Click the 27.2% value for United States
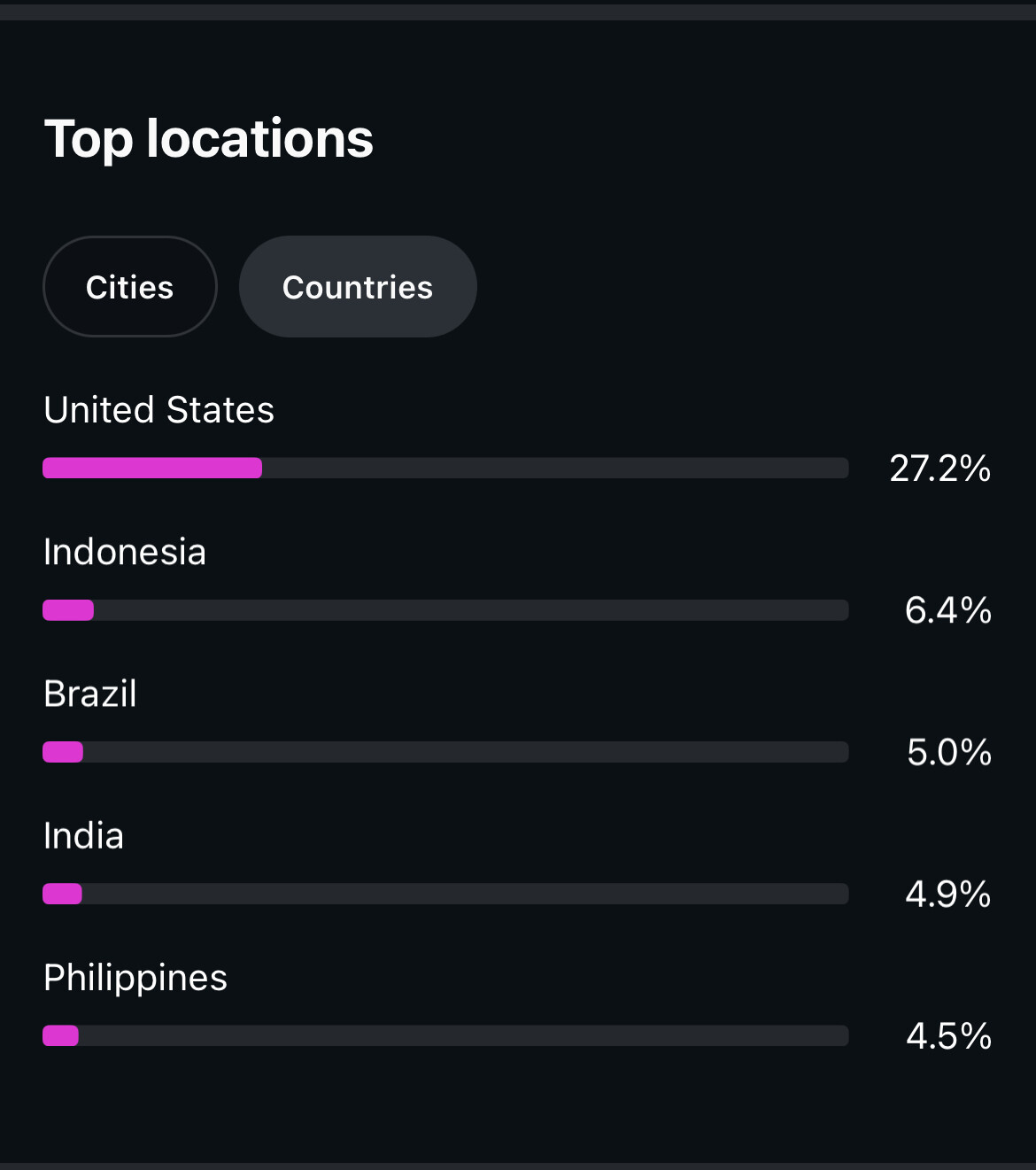Viewport: 1036px width, 1170px height. click(x=939, y=469)
